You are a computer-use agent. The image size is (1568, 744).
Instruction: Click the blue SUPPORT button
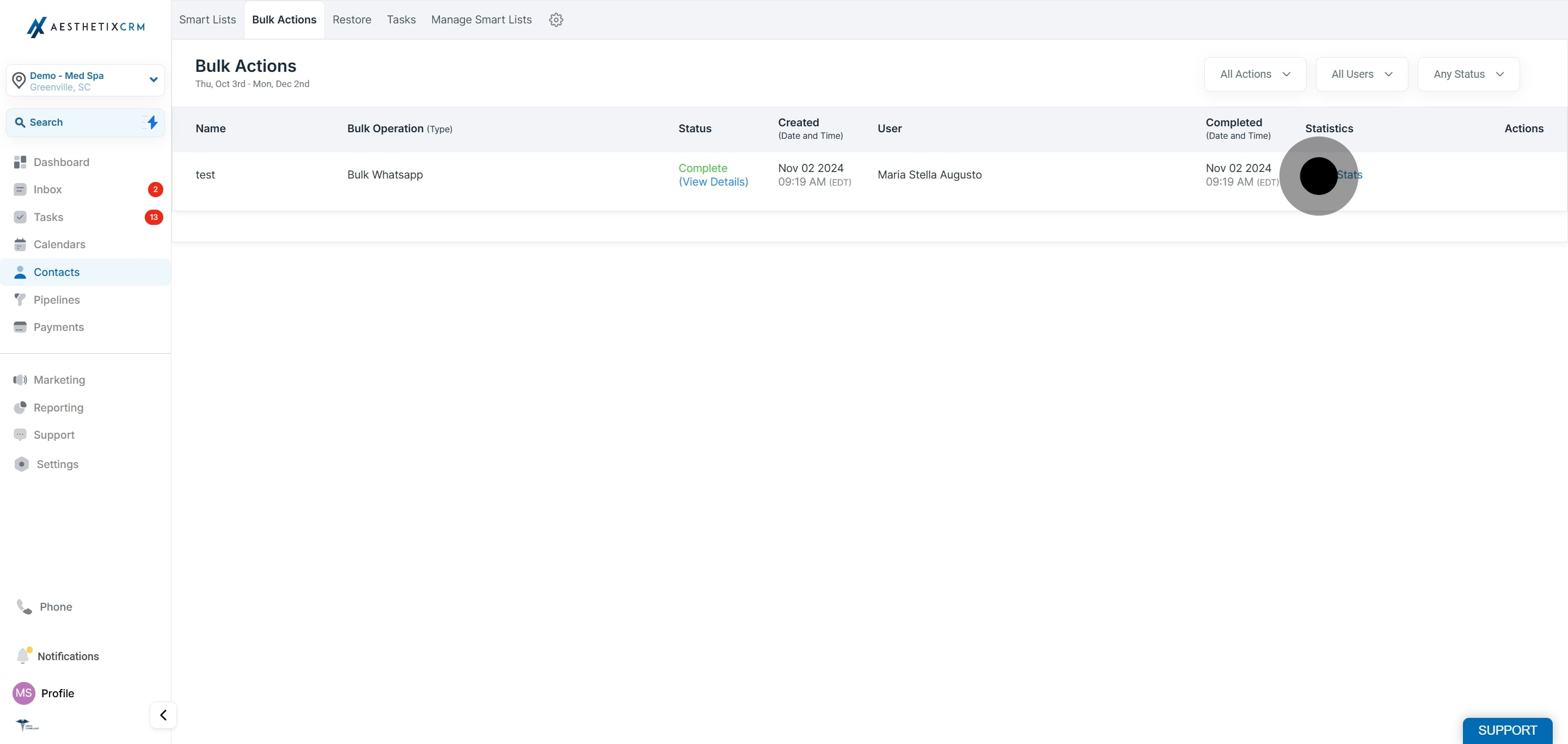point(1506,730)
